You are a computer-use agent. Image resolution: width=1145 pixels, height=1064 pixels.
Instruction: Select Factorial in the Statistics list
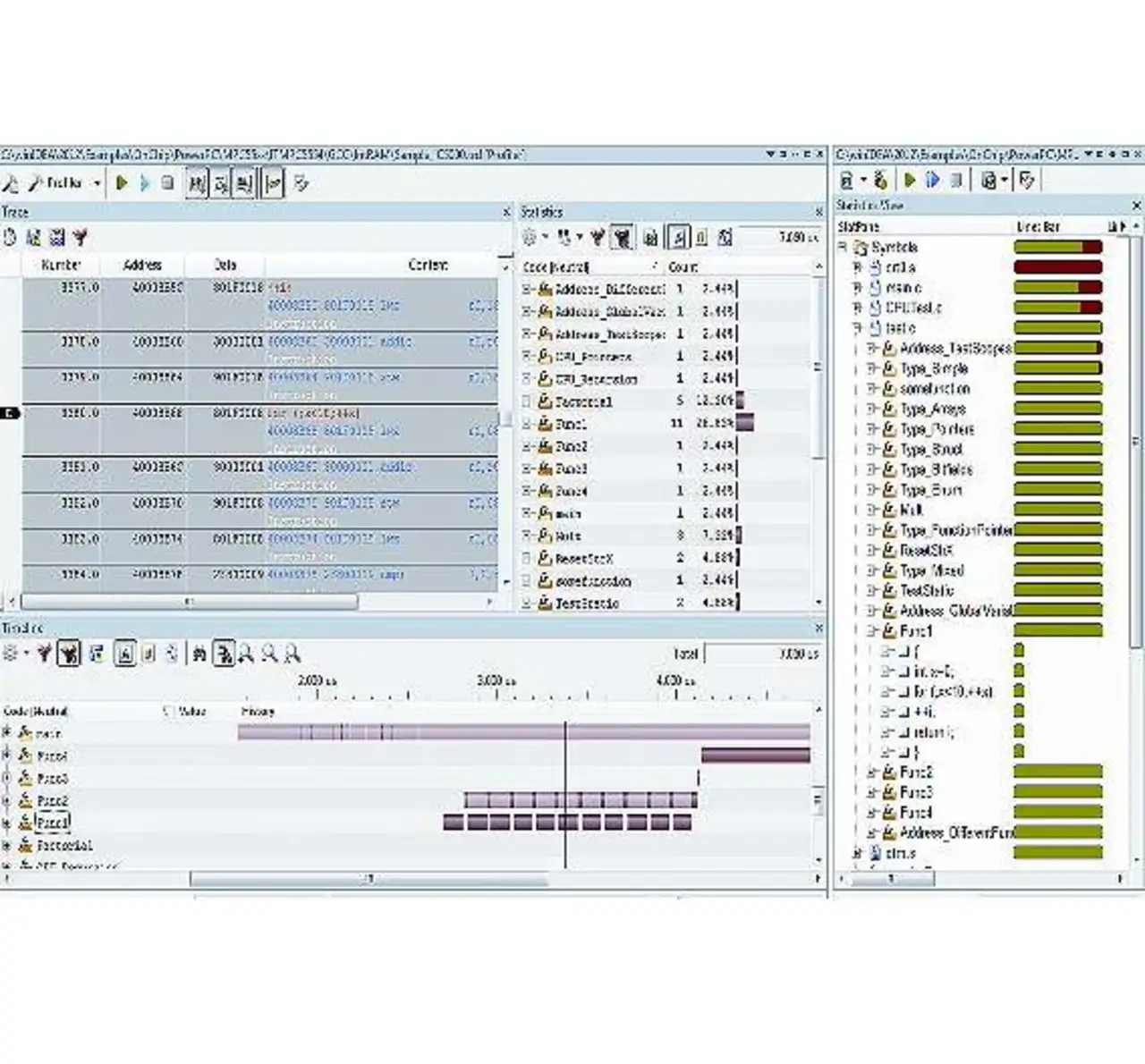[x=583, y=401]
